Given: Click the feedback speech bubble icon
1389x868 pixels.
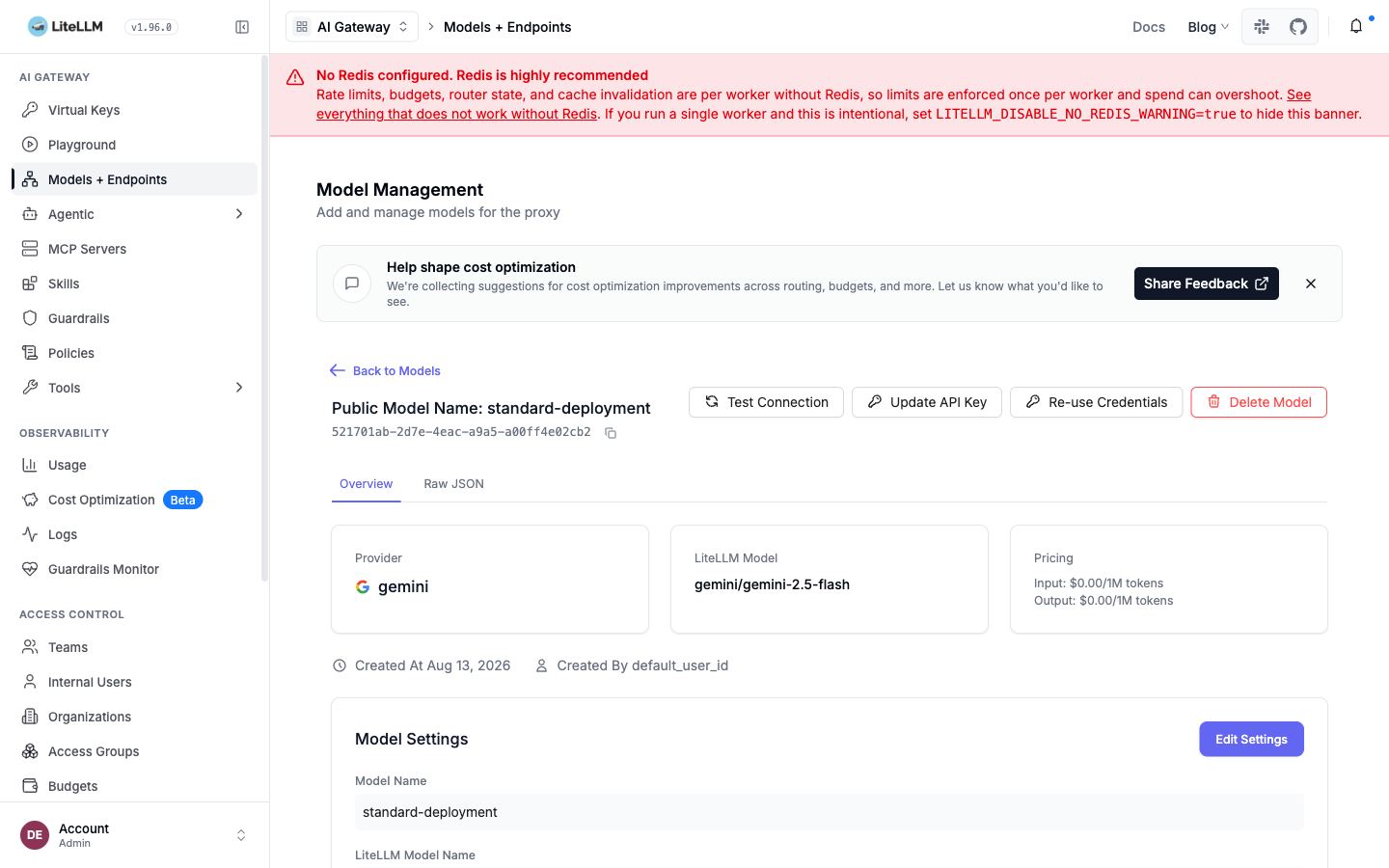Looking at the screenshot, I should click(x=352, y=284).
